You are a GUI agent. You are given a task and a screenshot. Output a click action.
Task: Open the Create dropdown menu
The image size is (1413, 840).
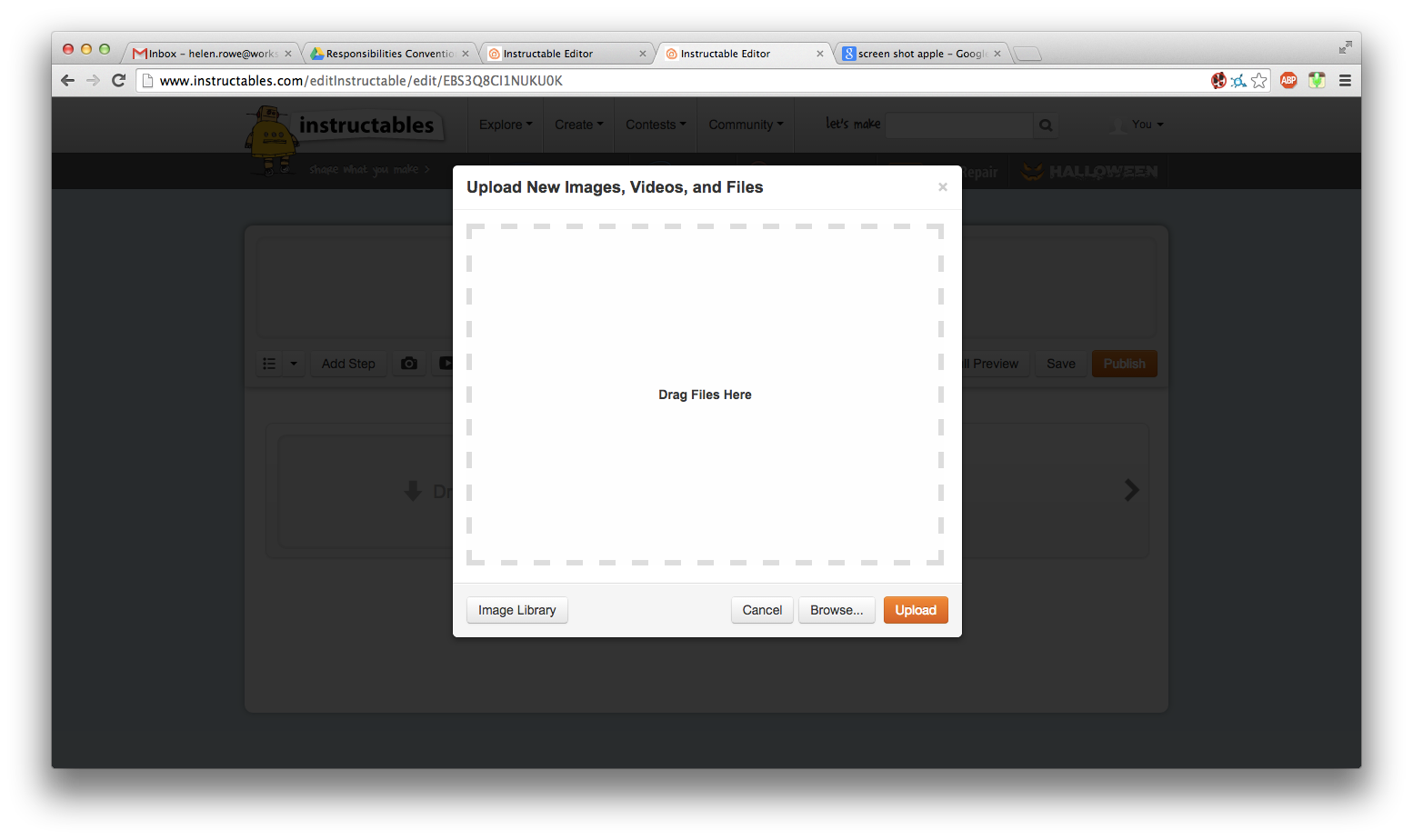coord(578,125)
